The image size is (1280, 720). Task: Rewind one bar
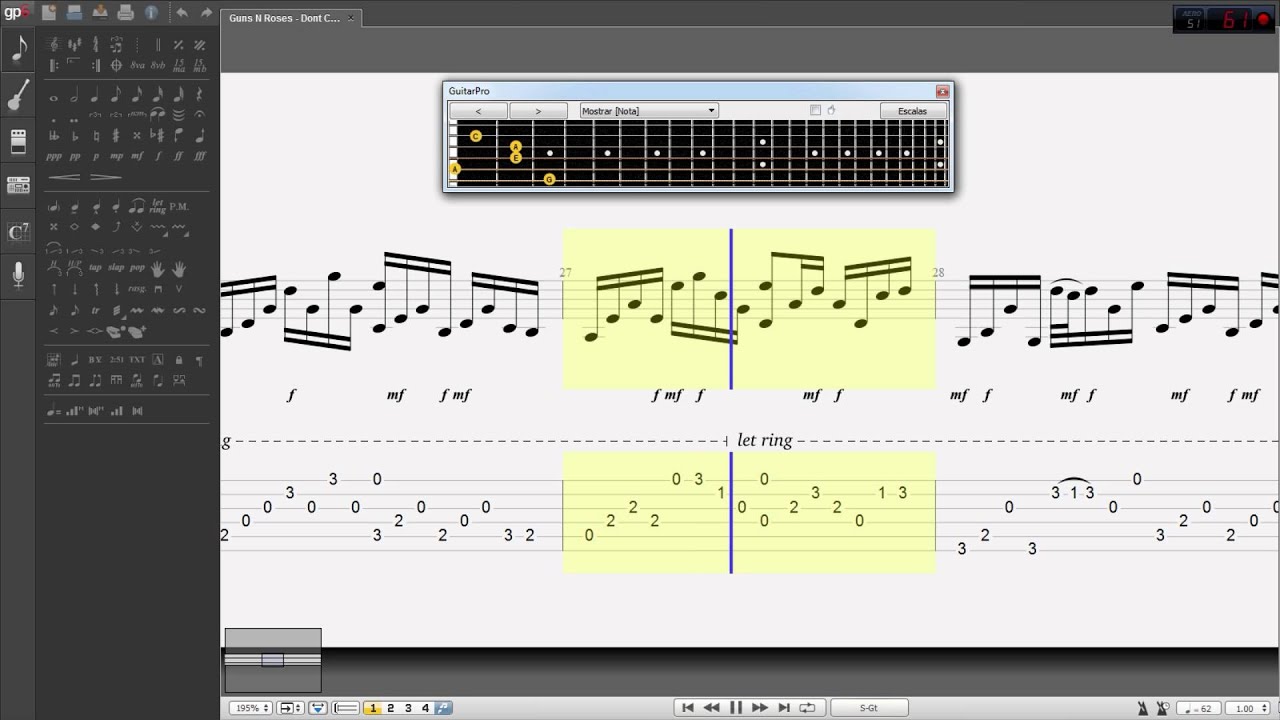711,708
